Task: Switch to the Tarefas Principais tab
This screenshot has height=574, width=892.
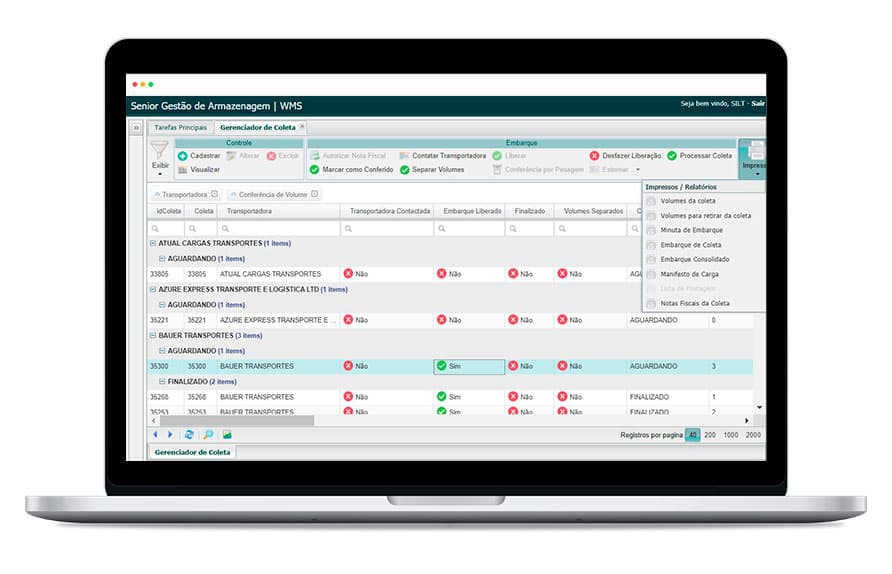Action: pos(180,128)
